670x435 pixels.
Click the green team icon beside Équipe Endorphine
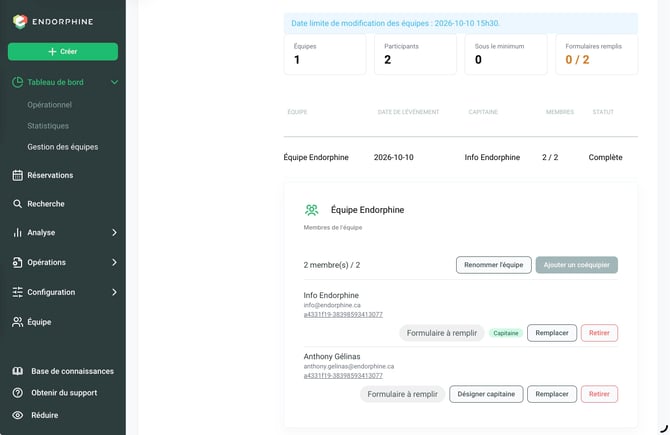point(311,210)
